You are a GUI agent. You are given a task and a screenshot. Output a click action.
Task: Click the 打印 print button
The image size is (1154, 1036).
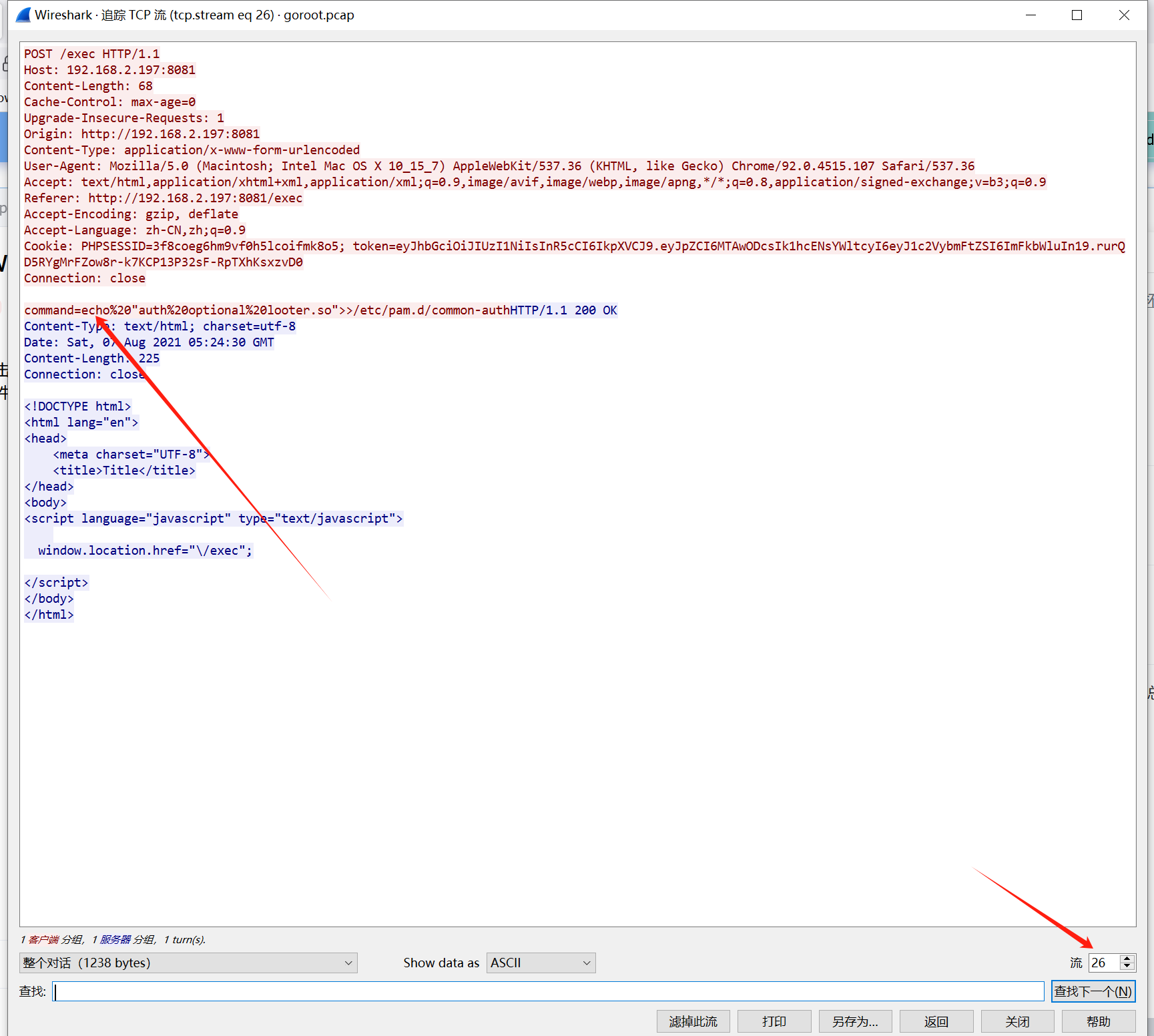click(x=774, y=1021)
